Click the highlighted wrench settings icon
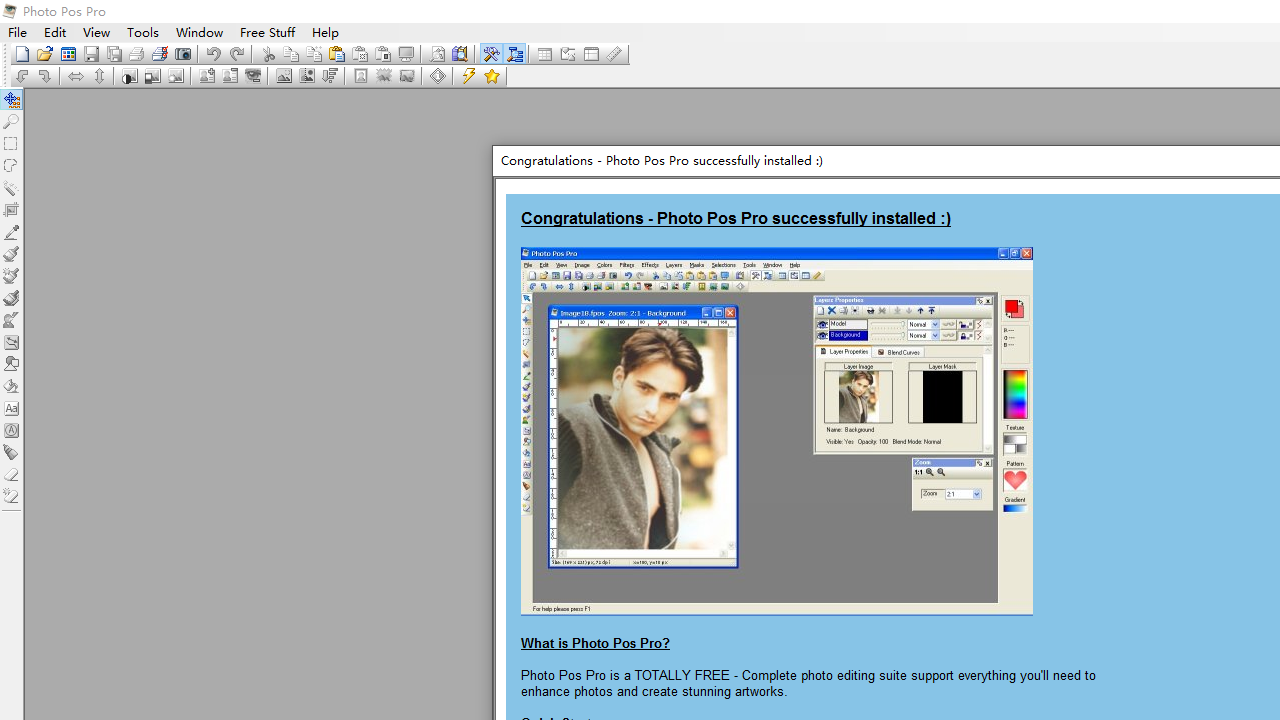Screen dimensions: 1280x720 (x=492, y=54)
